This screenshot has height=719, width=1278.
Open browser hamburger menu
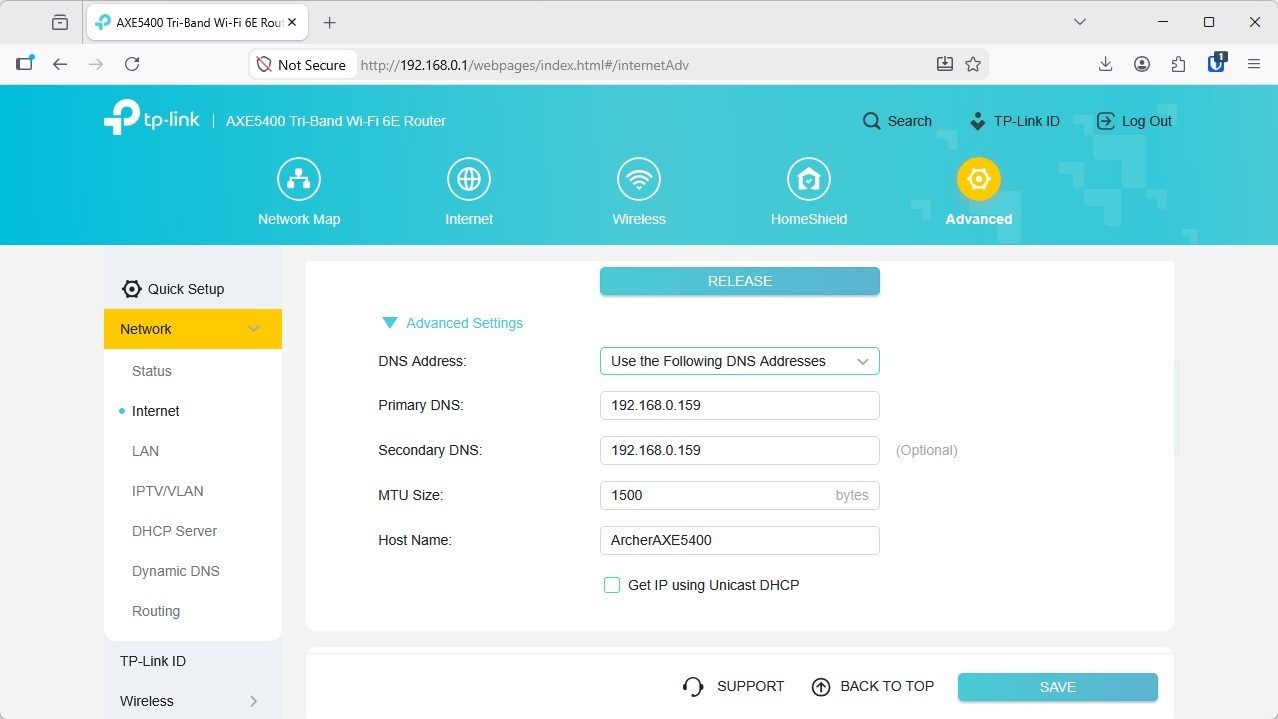click(1254, 64)
